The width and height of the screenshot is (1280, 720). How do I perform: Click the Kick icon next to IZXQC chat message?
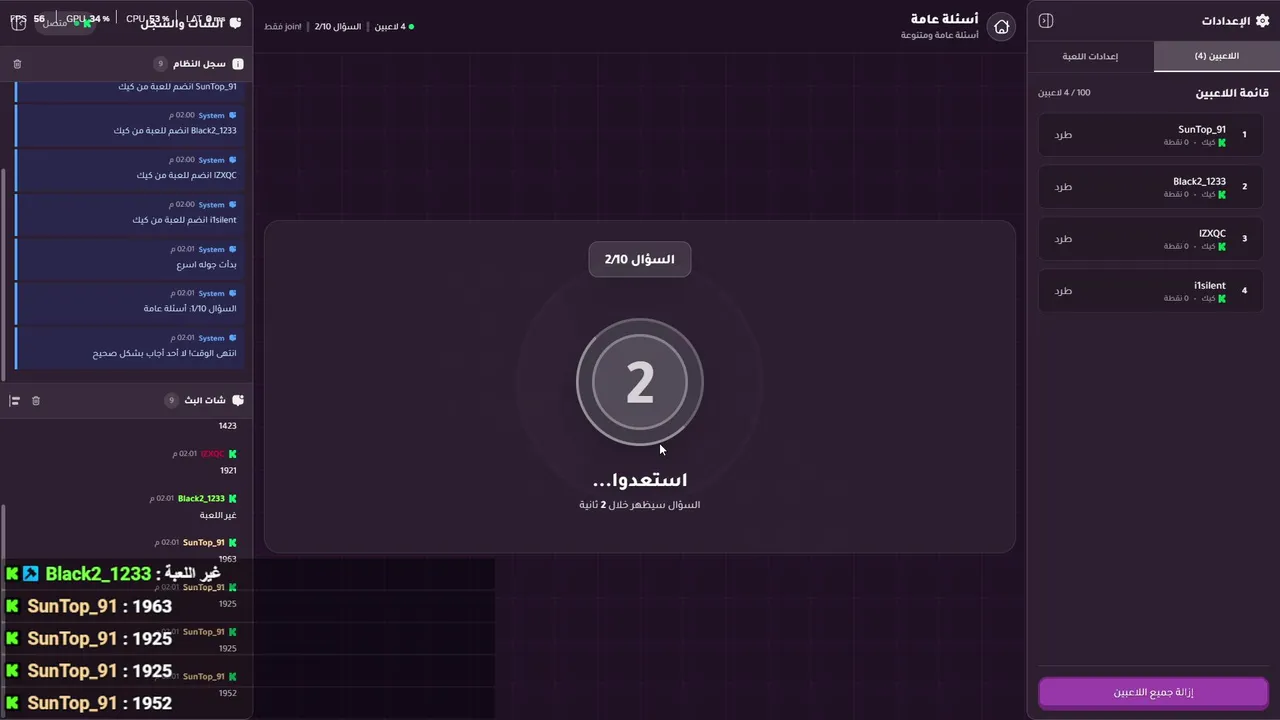click(x=233, y=454)
